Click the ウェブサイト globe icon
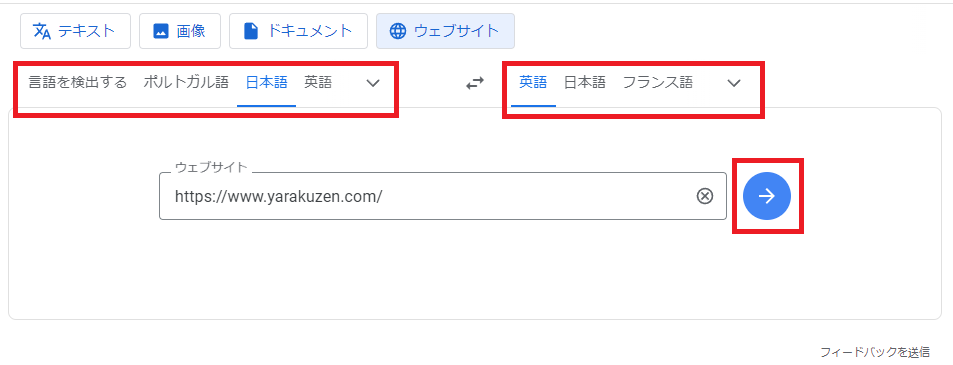Screen dimensions: 953x365 [x=397, y=31]
